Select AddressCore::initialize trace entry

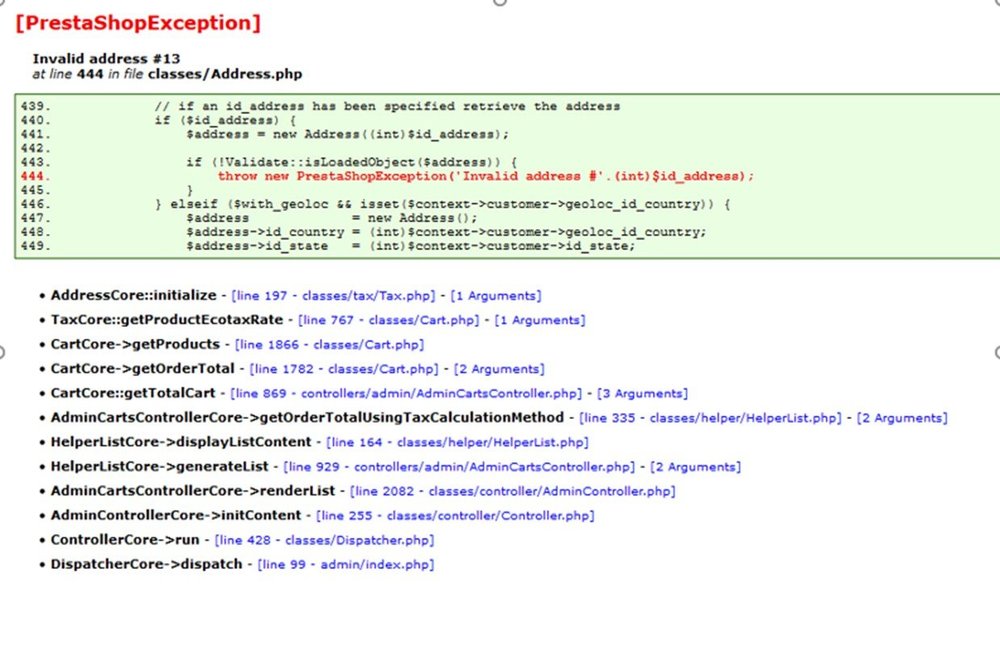coord(133,295)
